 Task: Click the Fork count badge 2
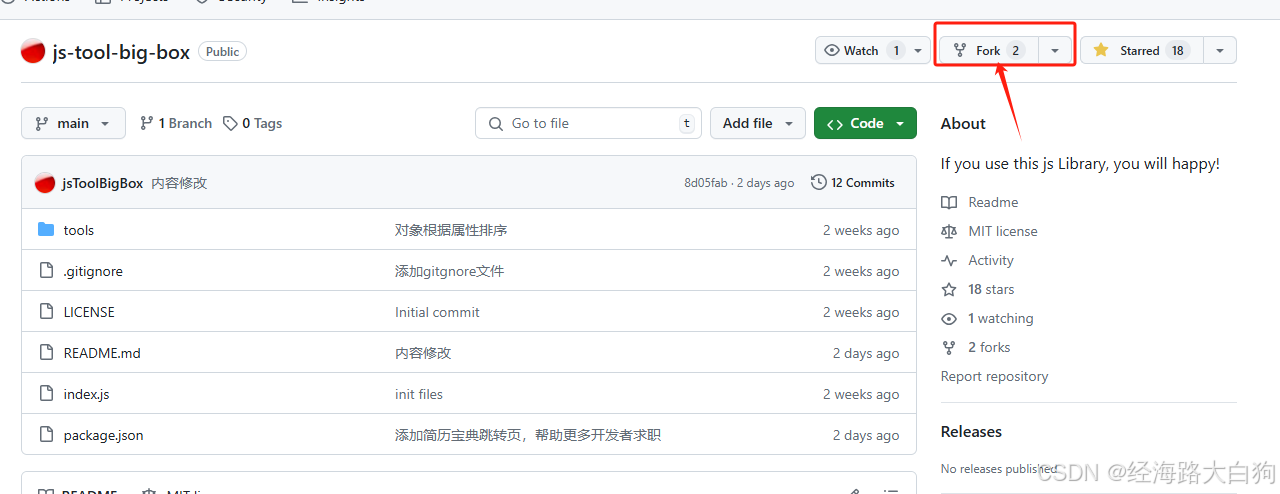point(1016,50)
